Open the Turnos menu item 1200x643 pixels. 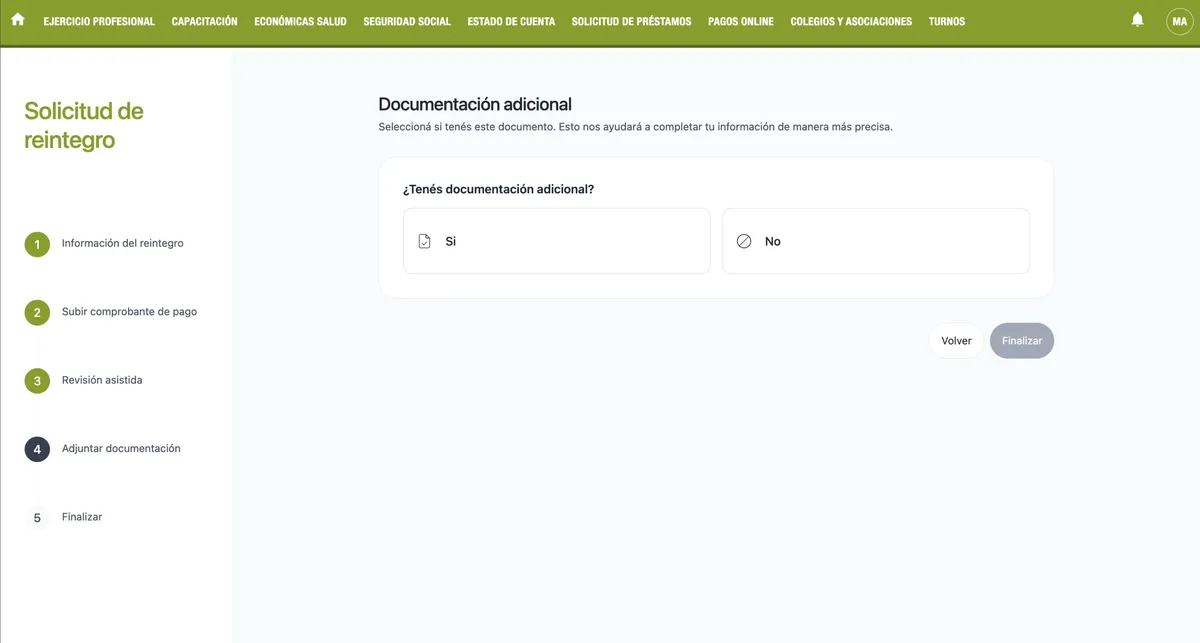(946, 21)
